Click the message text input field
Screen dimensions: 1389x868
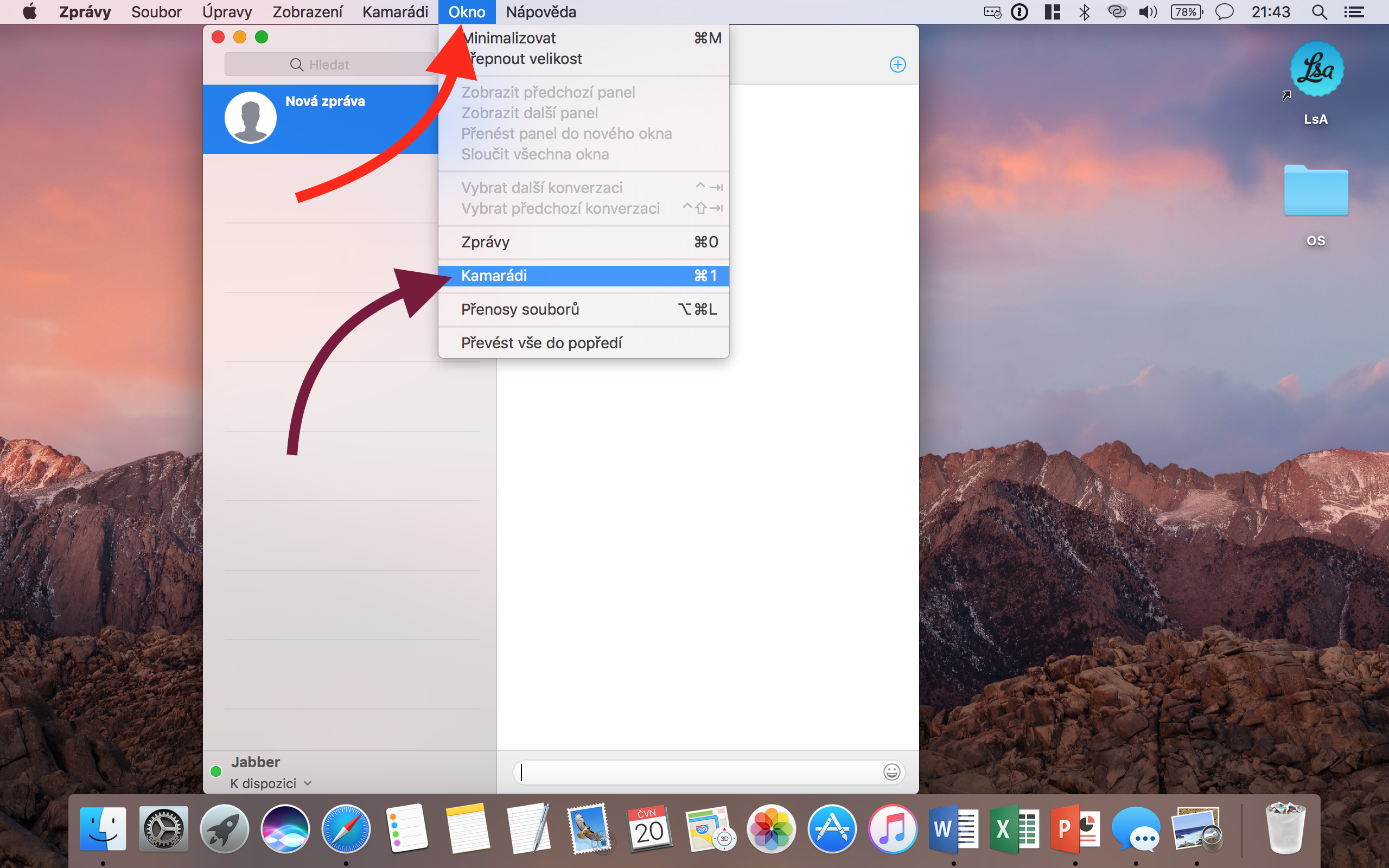[697, 772]
